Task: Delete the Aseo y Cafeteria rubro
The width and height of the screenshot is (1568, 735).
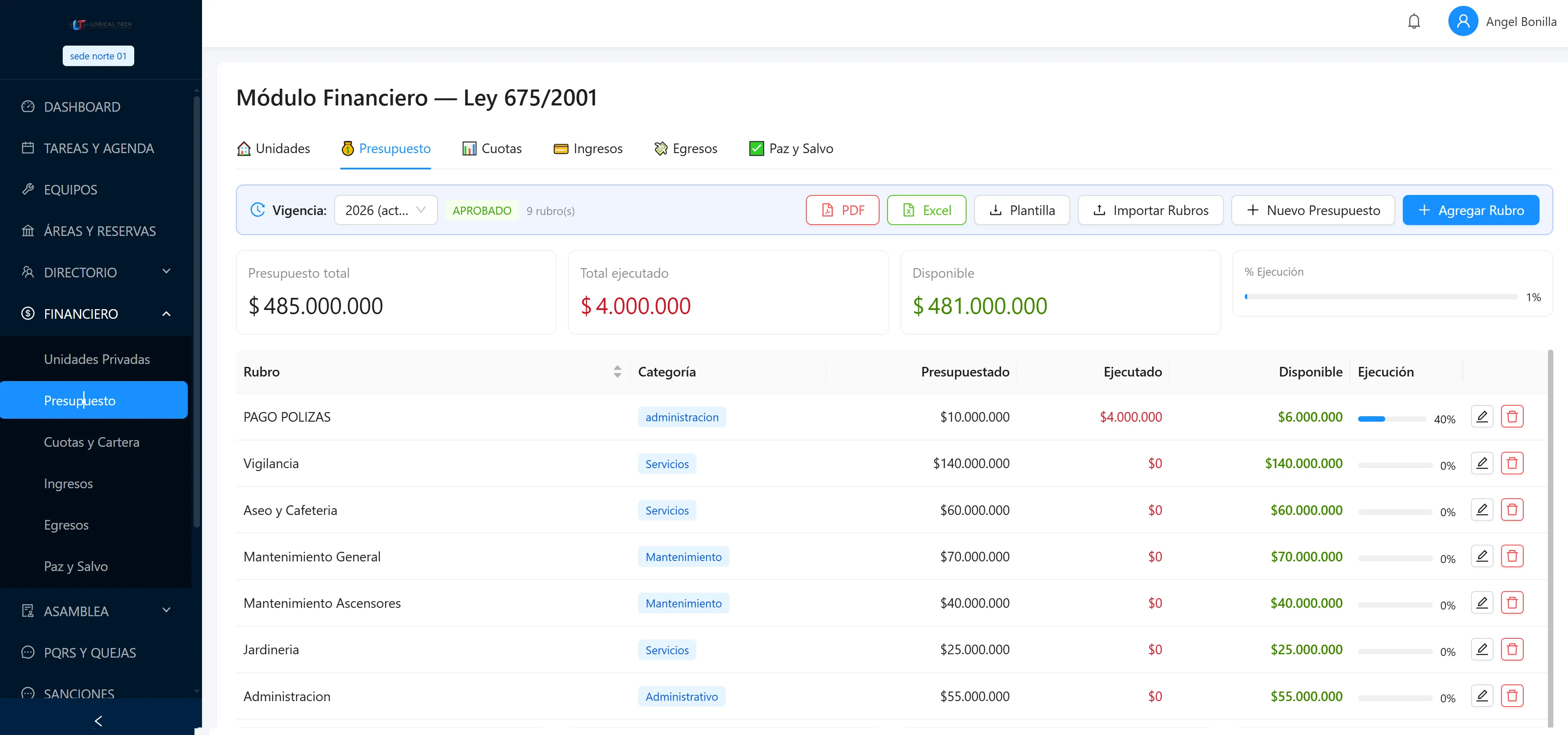Action: [x=1512, y=510]
